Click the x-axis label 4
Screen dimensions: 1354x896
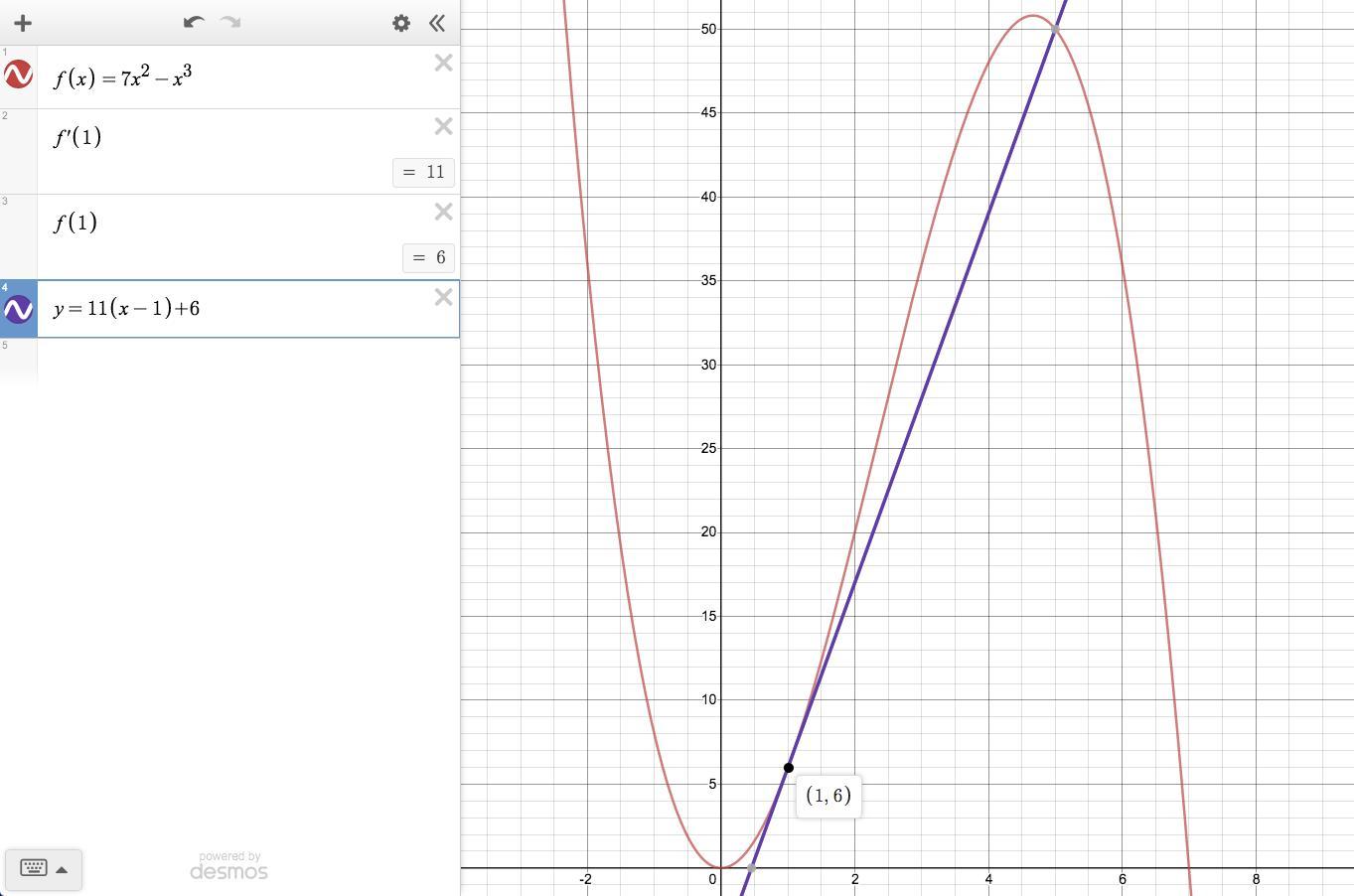(988, 879)
